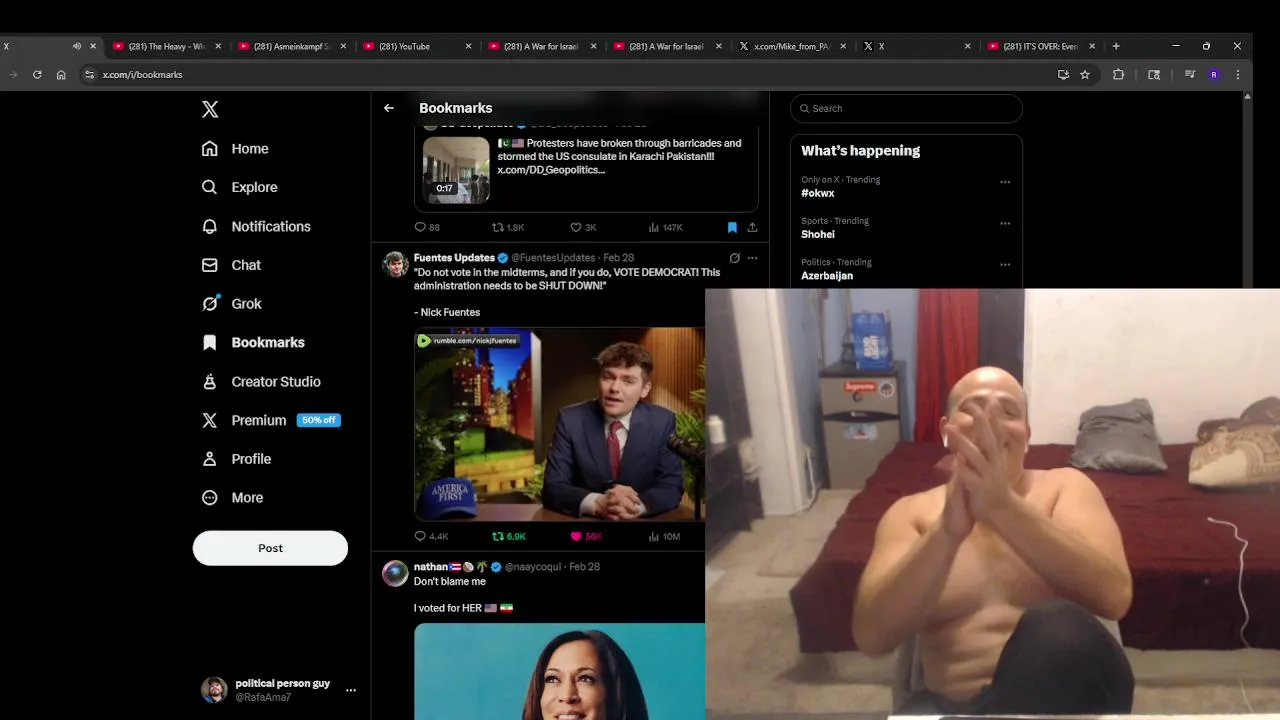Viewport: 1280px width, 720px height.
Task: Open the Shohei trending topic
Action: [x=818, y=234]
